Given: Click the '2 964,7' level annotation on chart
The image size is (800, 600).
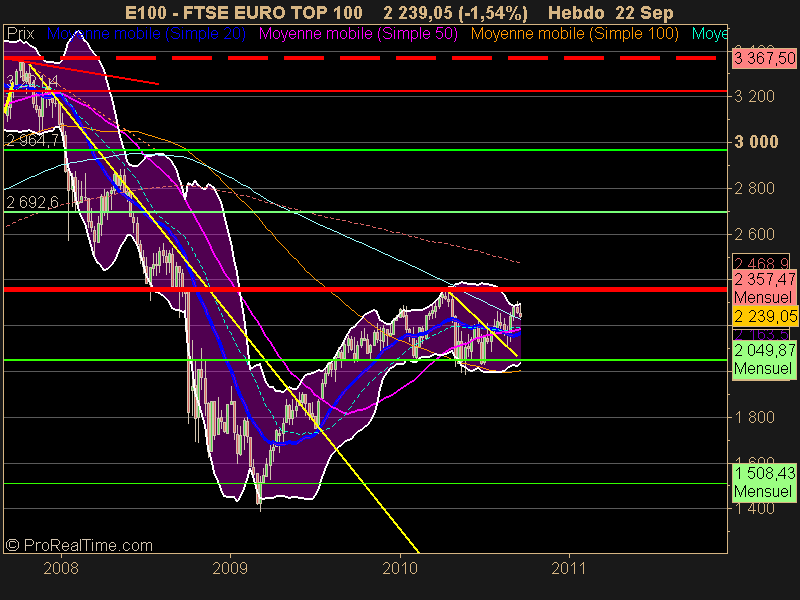Looking at the screenshot, I should [x=33, y=140].
